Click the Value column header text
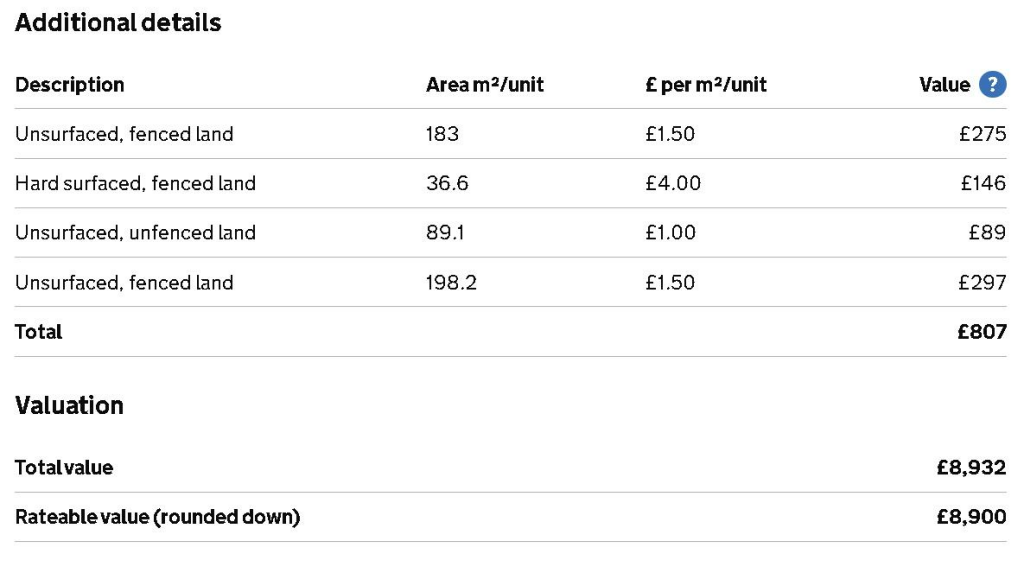Screen dimensions: 1024x573 click(944, 85)
